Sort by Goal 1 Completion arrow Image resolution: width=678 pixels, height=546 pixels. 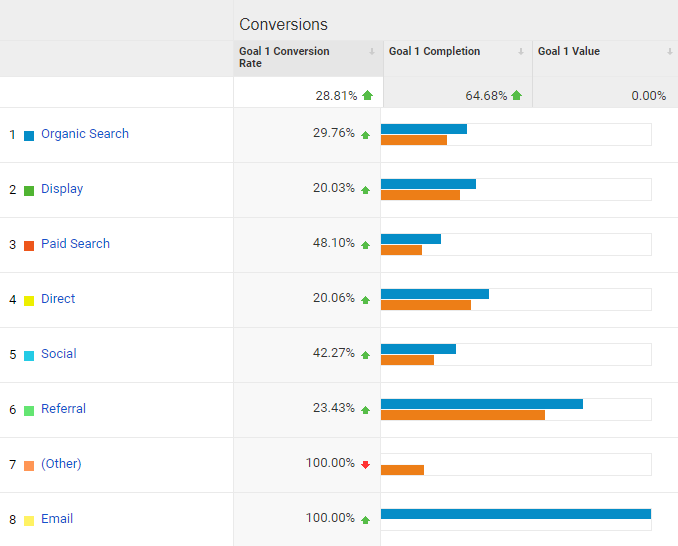521,52
